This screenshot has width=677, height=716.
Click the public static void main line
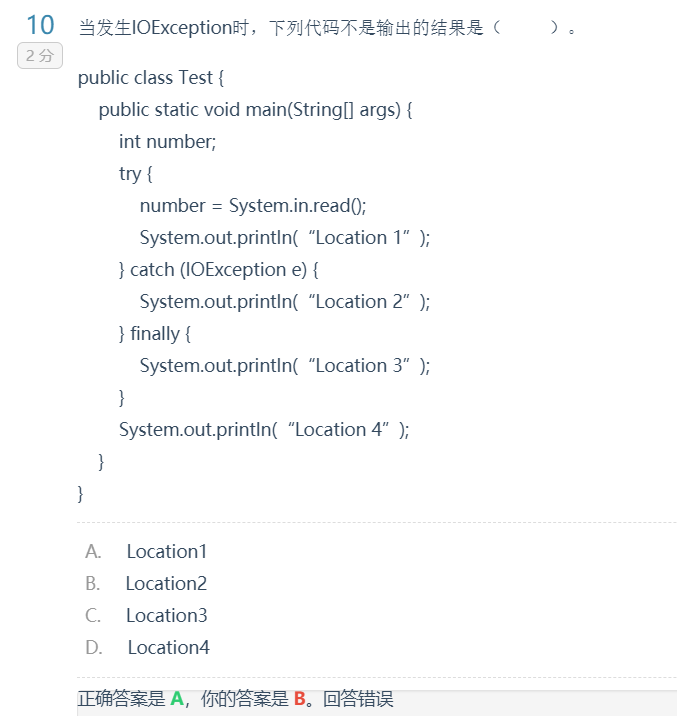[x=255, y=110]
